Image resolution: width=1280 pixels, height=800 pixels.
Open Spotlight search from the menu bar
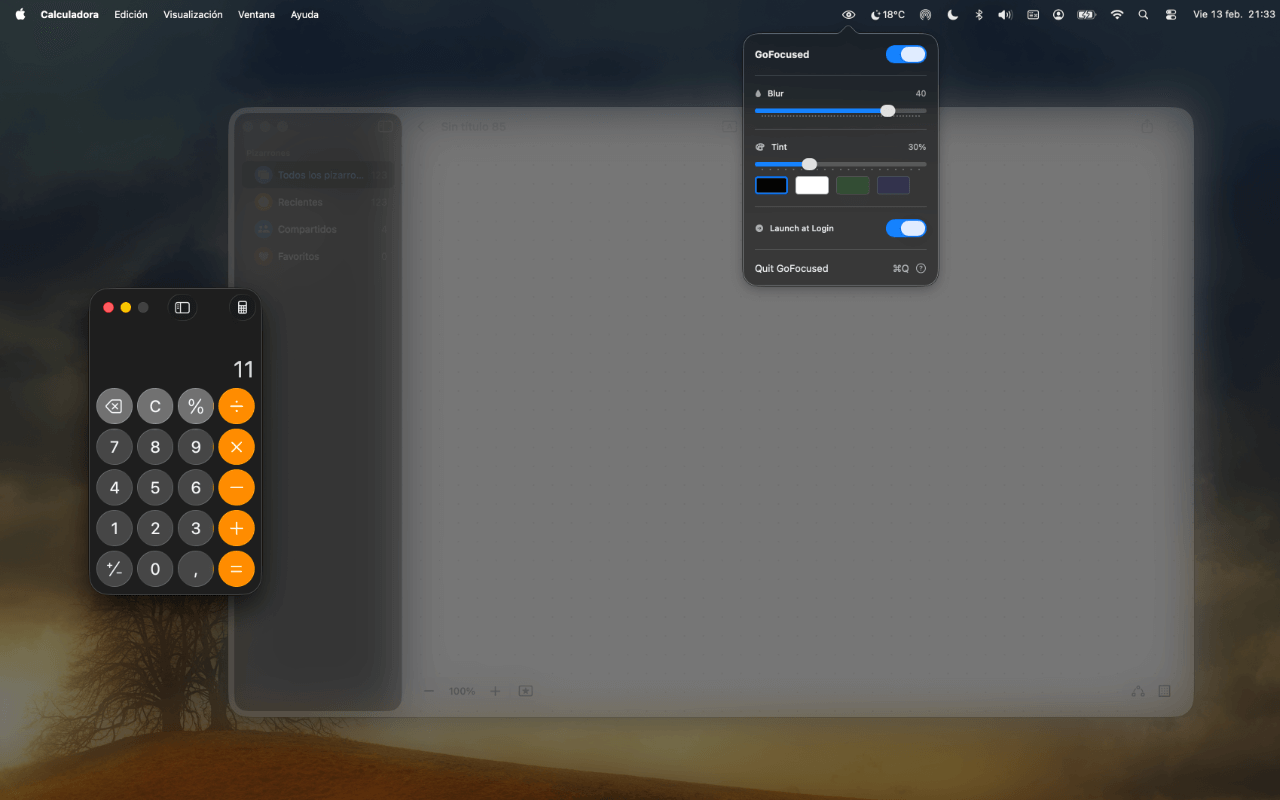point(1143,14)
